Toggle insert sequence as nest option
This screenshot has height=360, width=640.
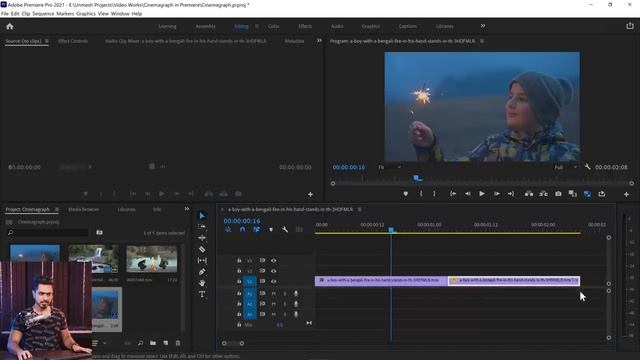tap(228, 230)
